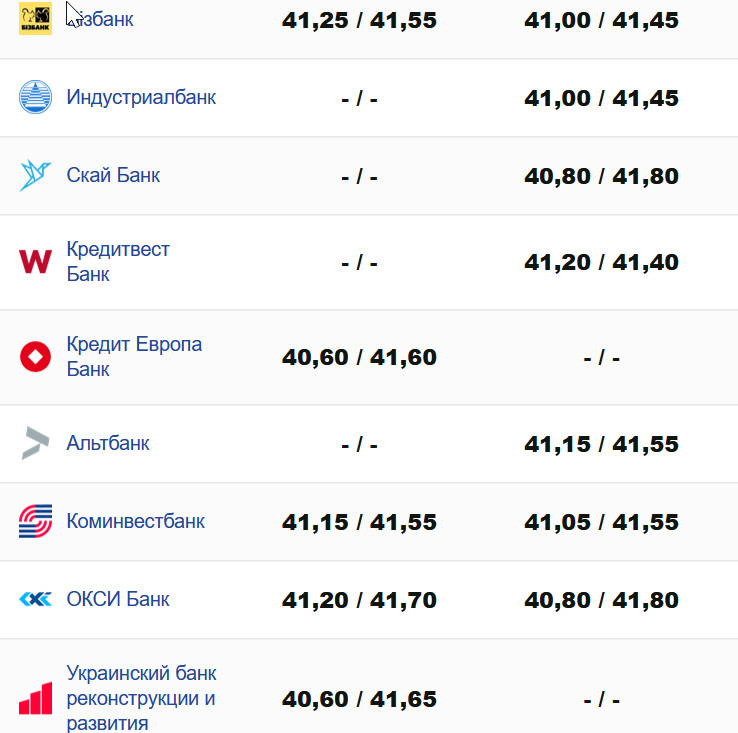This screenshot has height=733, width=738.
Task: Click the Бізбанк logo icon
Action: coord(35,20)
